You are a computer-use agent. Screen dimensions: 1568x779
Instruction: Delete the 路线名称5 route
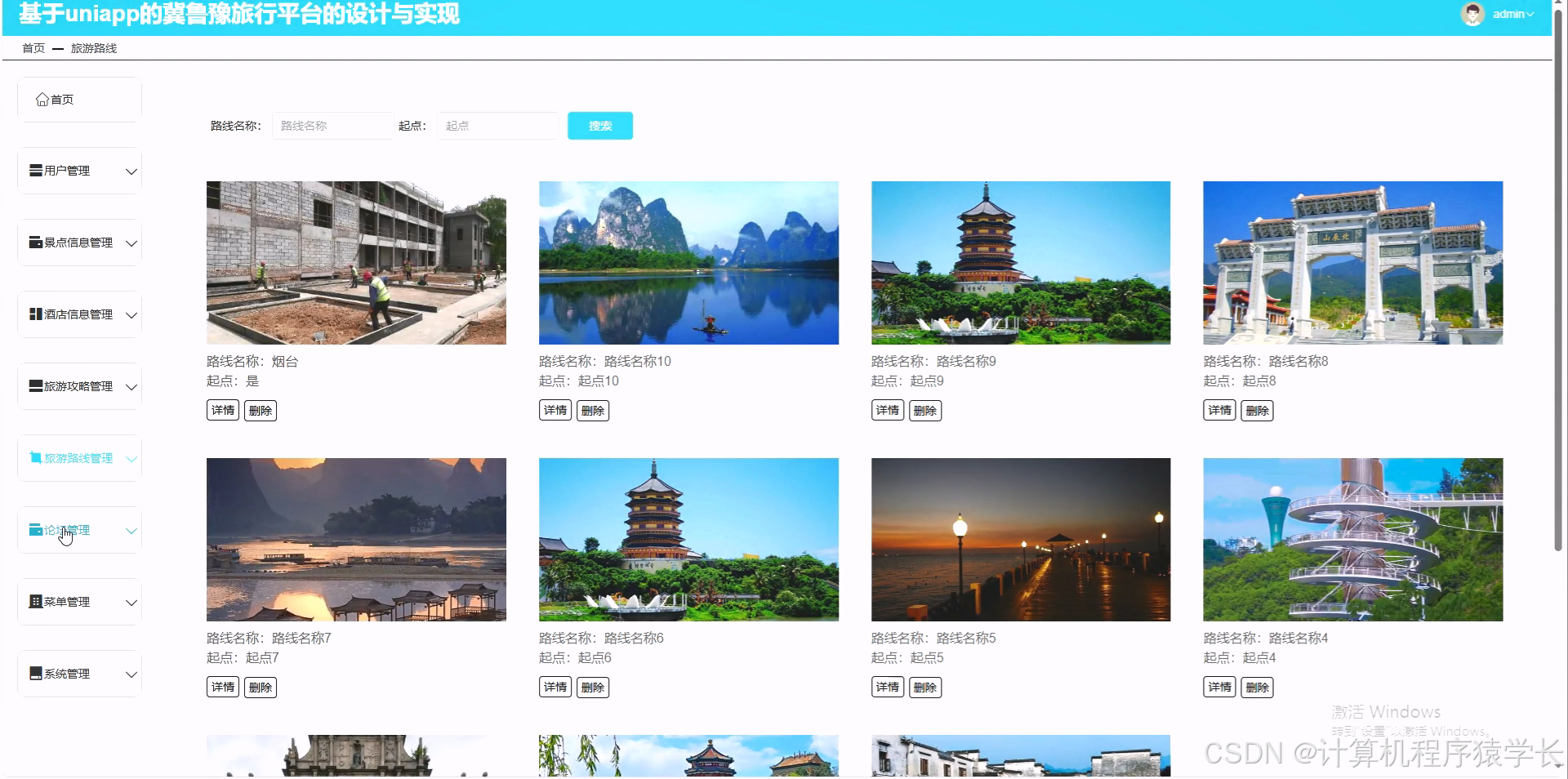pyautogui.click(x=925, y=688)
